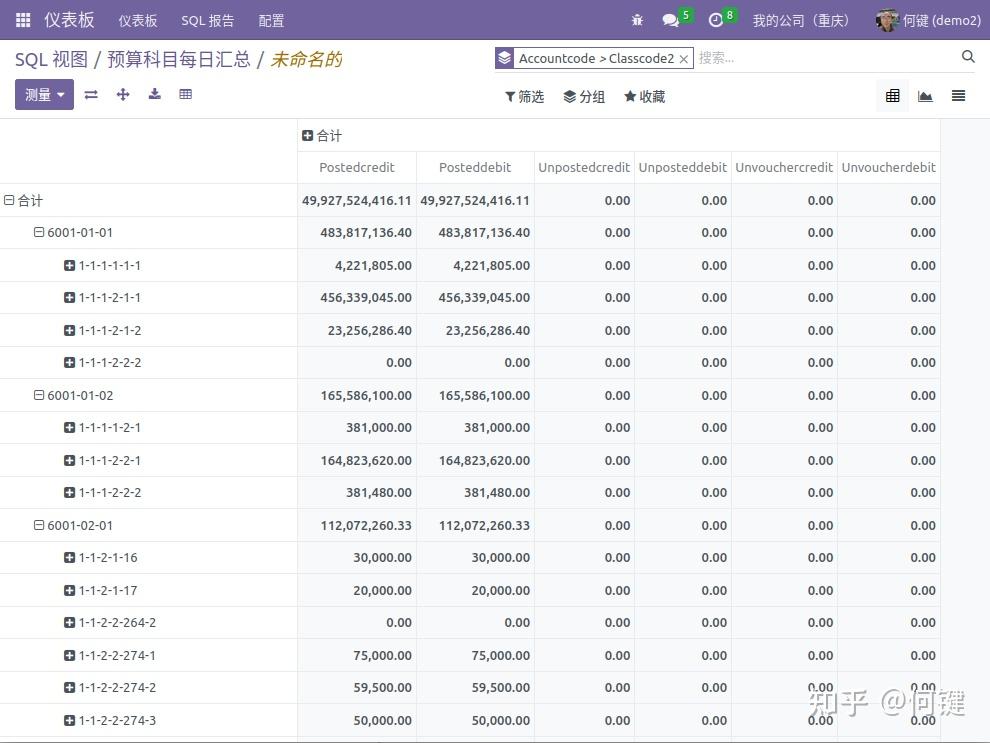Expand the 1-1-1-1-1-1 row

click(x=68, y=265)
